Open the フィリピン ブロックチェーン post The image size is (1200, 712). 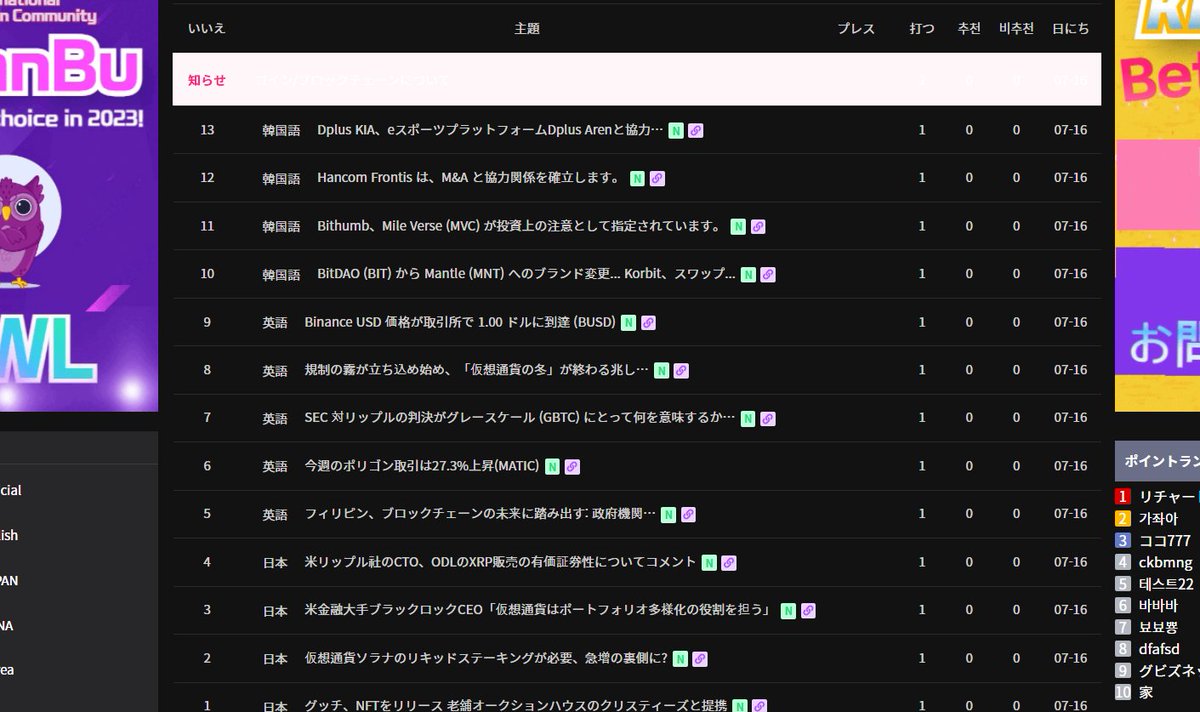click(x=480, y=514)
